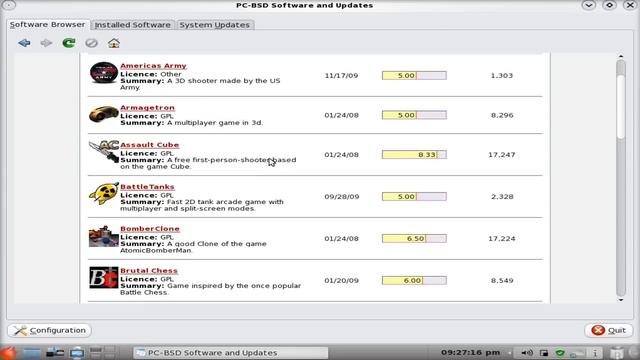The height and width of the screenshot is (360, 640).
Task: Click download count 17,224
Action: click(502, 238)
